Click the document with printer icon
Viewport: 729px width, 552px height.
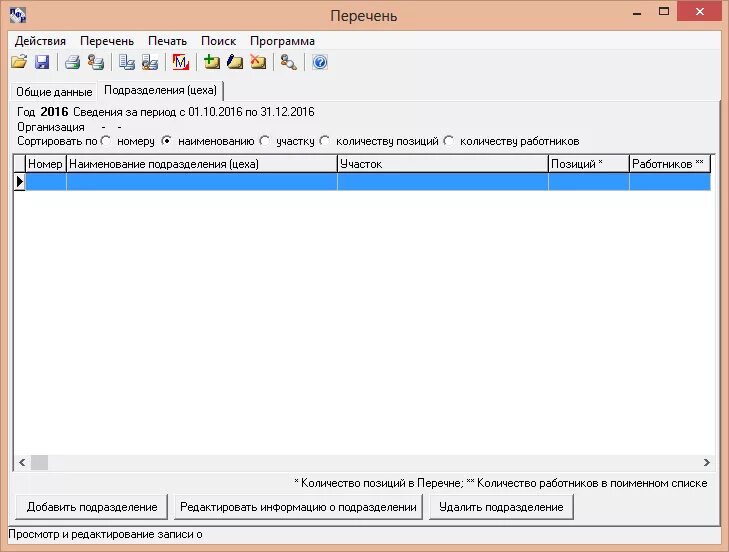(126, 62)
